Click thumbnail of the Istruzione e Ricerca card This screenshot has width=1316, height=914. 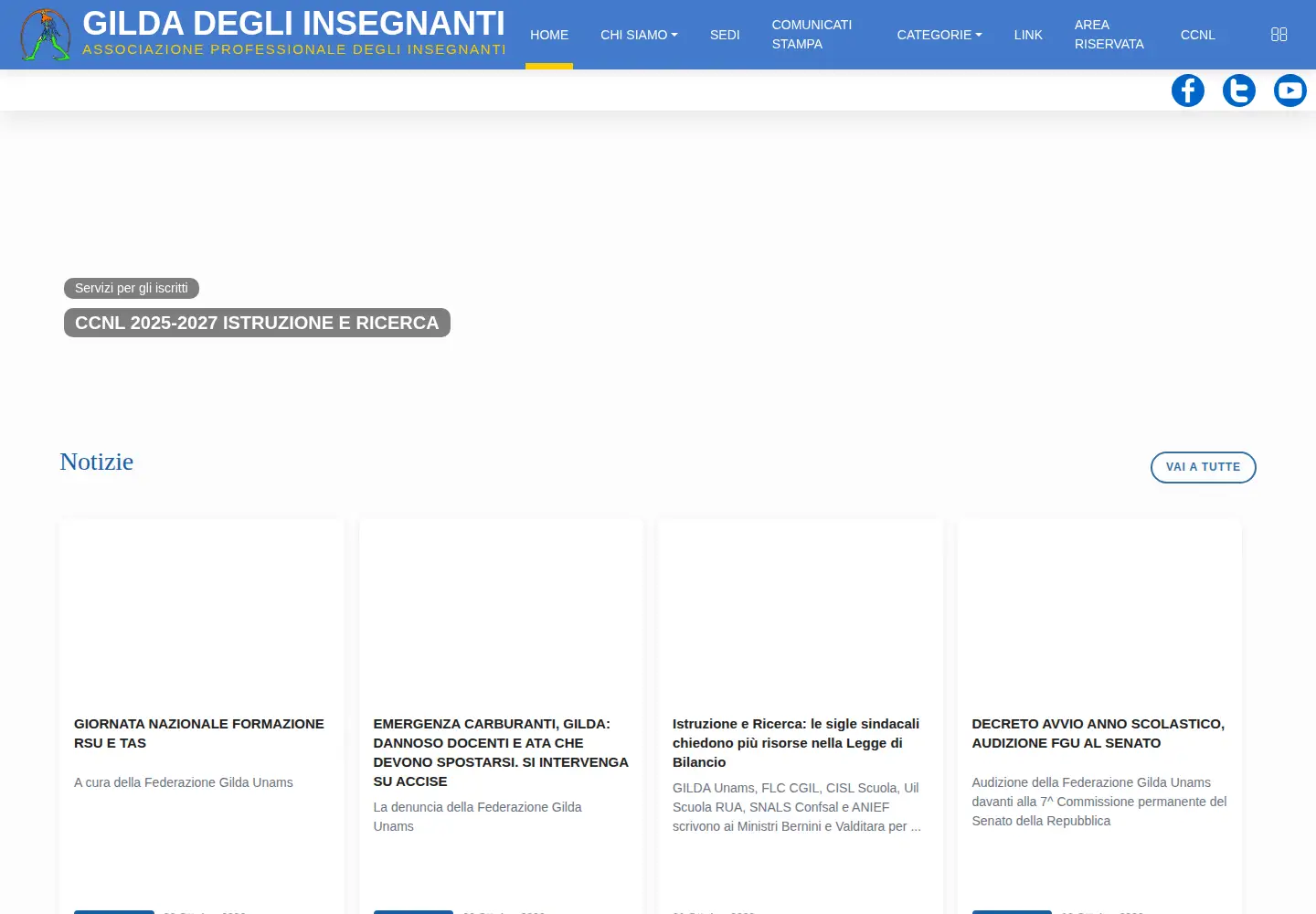pyautogui.click(x=800, y=610)
